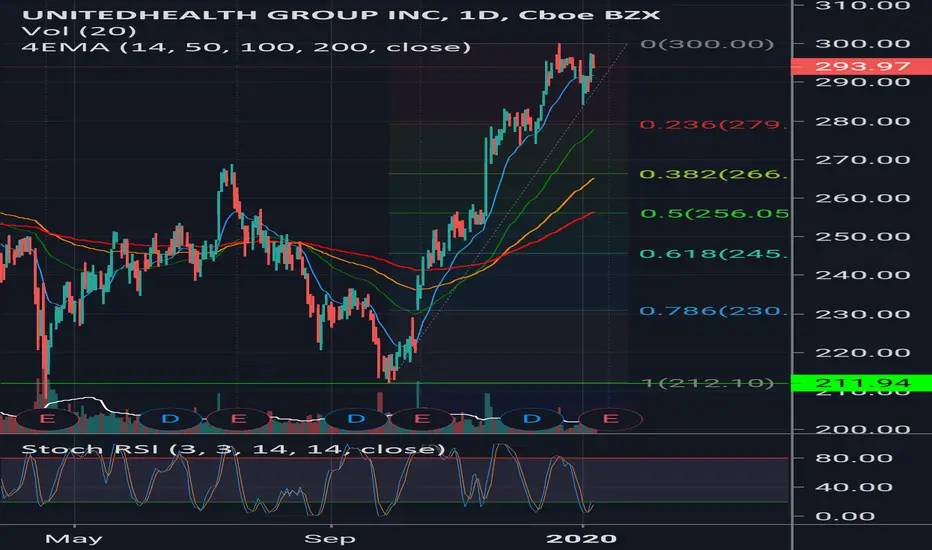Image resolution: width=932 pixels, height=550 pixels.
Task: Click the second E earnings marker from left
Action: 238,419
